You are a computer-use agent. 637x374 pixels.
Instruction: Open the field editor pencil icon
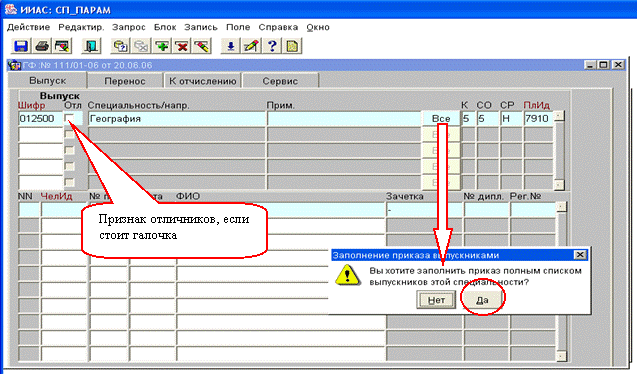pos(251,46)
